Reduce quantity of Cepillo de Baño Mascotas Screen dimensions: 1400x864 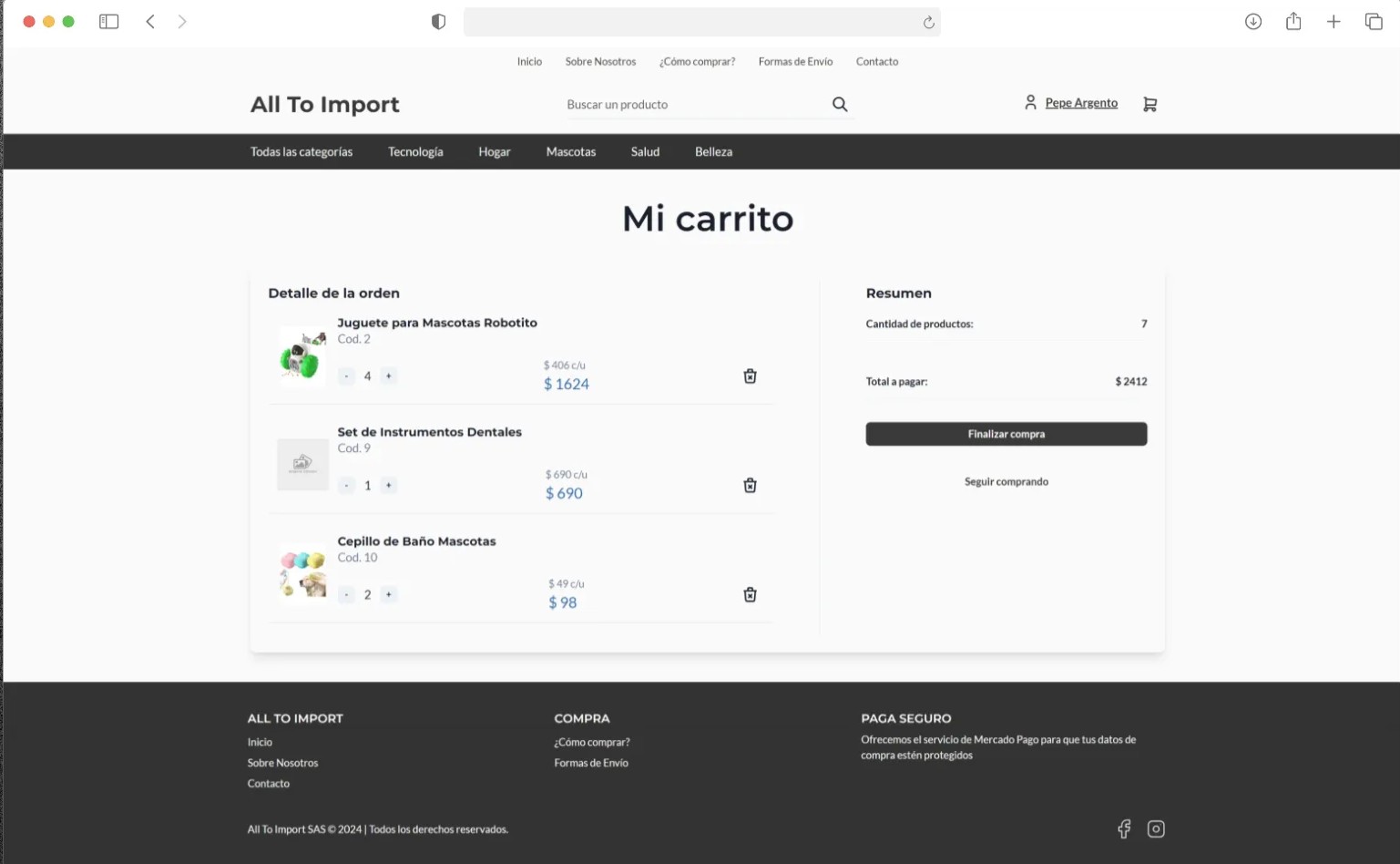[346, 595]
